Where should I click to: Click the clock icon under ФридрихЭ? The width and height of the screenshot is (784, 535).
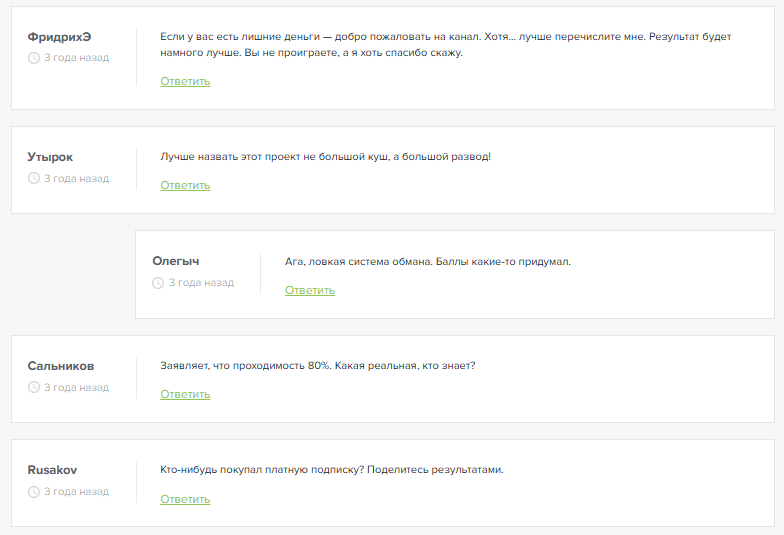pyautogui.click(x=34, y=58)
